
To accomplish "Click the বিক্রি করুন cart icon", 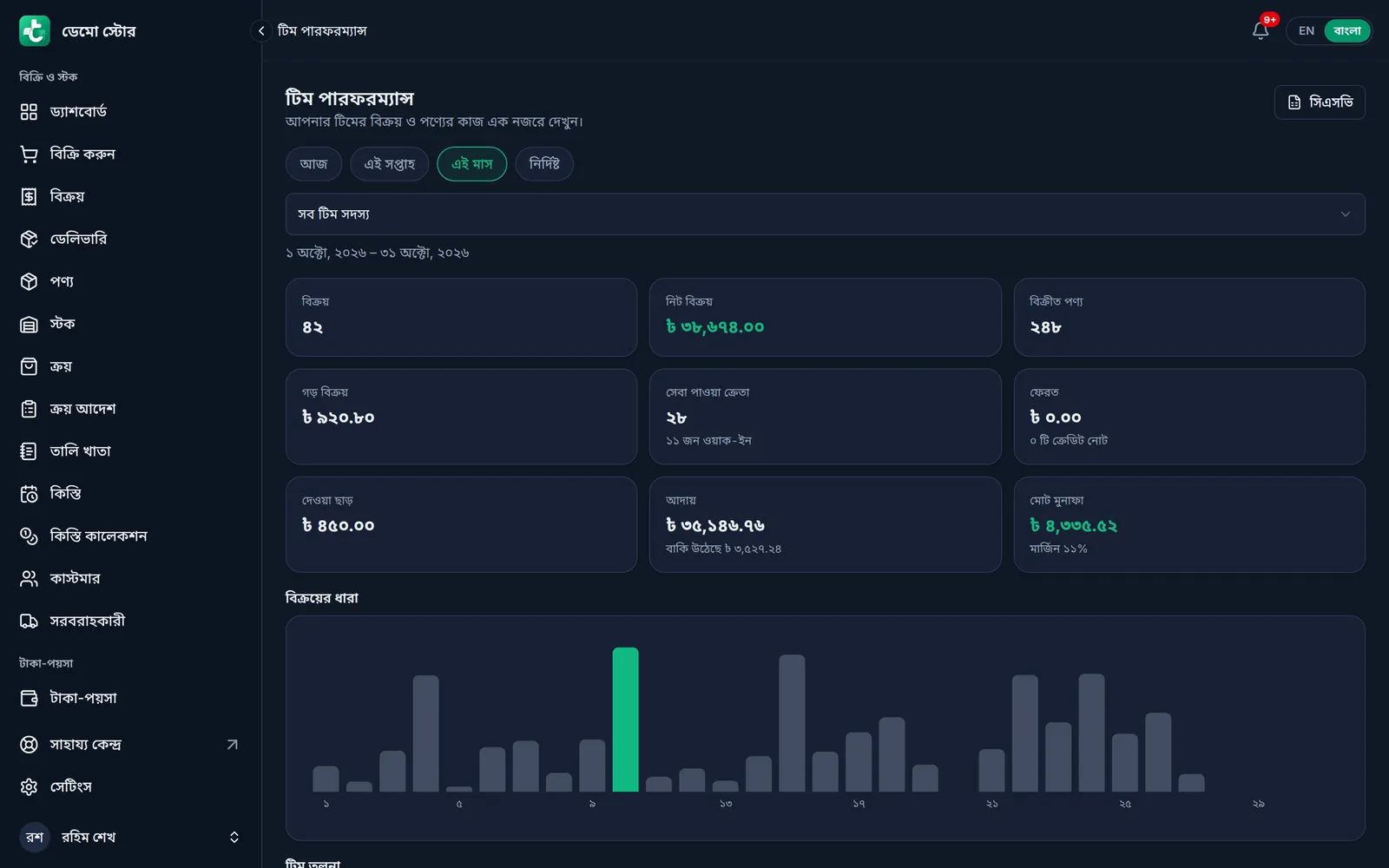I will pyautogui.click(x=29, y=155).
